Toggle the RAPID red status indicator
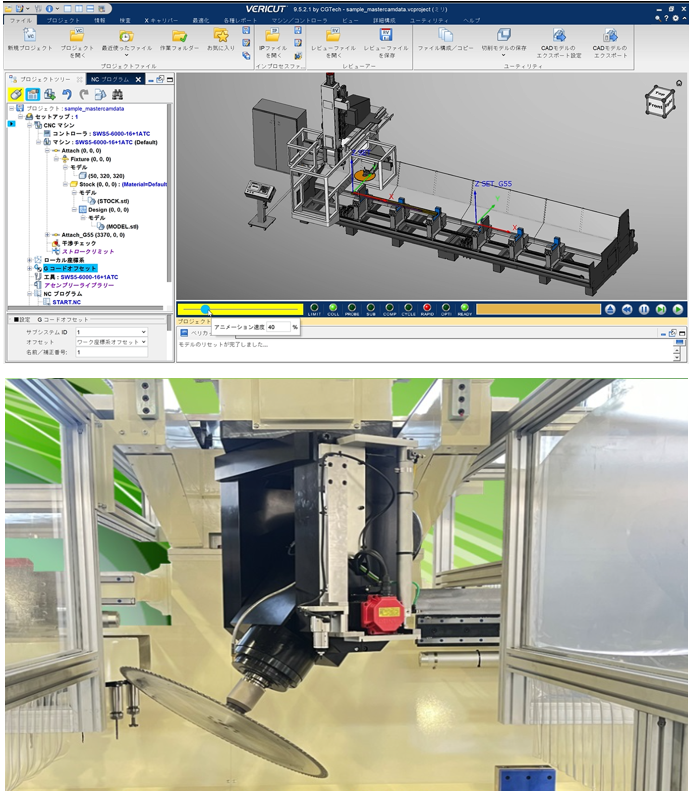The height and width of the screenshot is (793, 691). (427, 307)
